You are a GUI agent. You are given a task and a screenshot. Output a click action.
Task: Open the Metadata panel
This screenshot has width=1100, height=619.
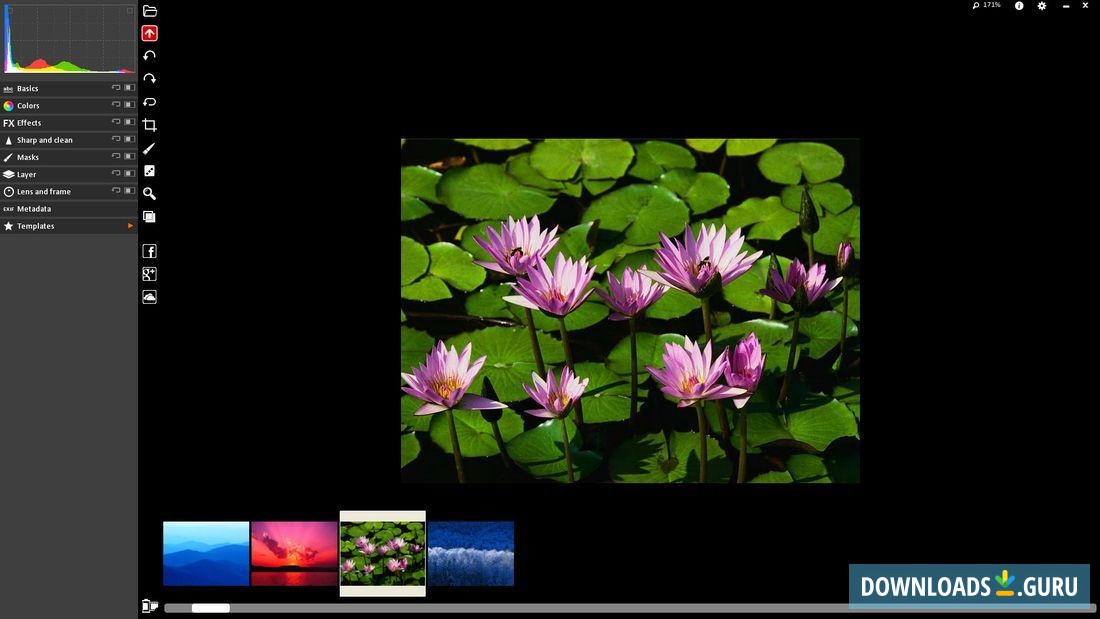[x=69, y=208]
